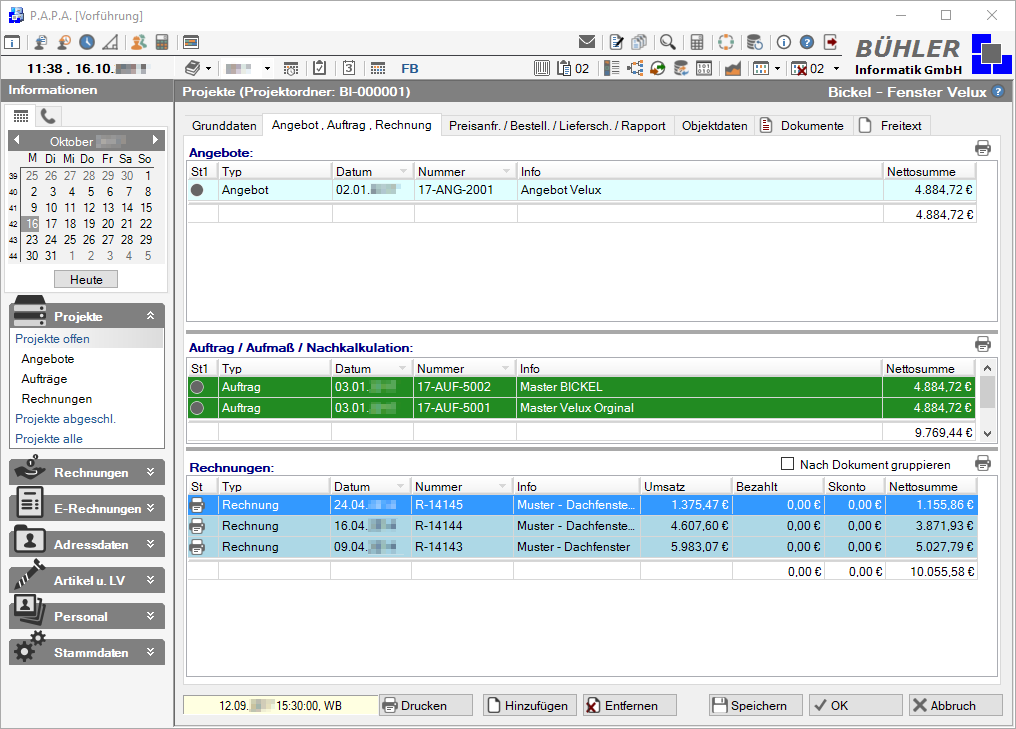This screenshot has width=1016, height=729.
Task: Toggle status circle of Angebot Velux row
Action: [x=198, y=190]
